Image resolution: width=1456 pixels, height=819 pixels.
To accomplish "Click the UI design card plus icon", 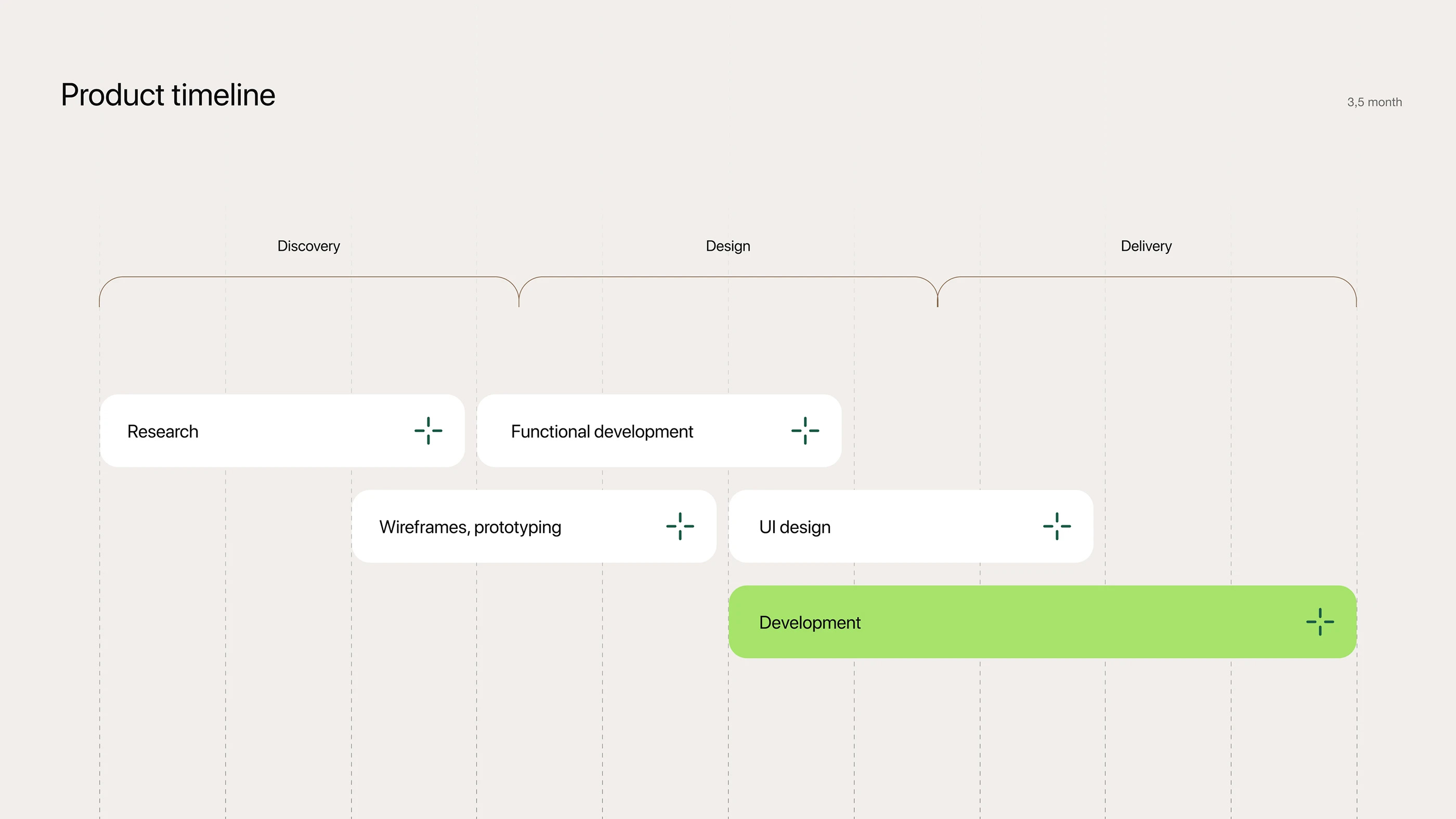I will point(1057,526).
